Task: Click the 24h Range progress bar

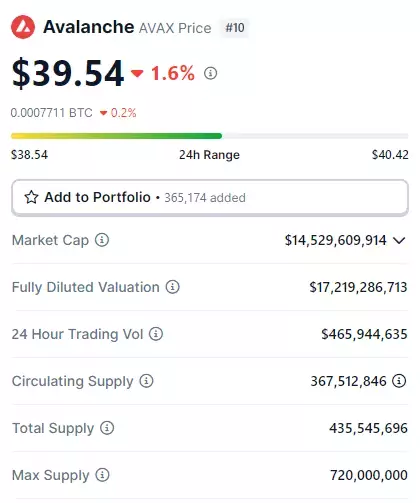Action: coord(210,136)
